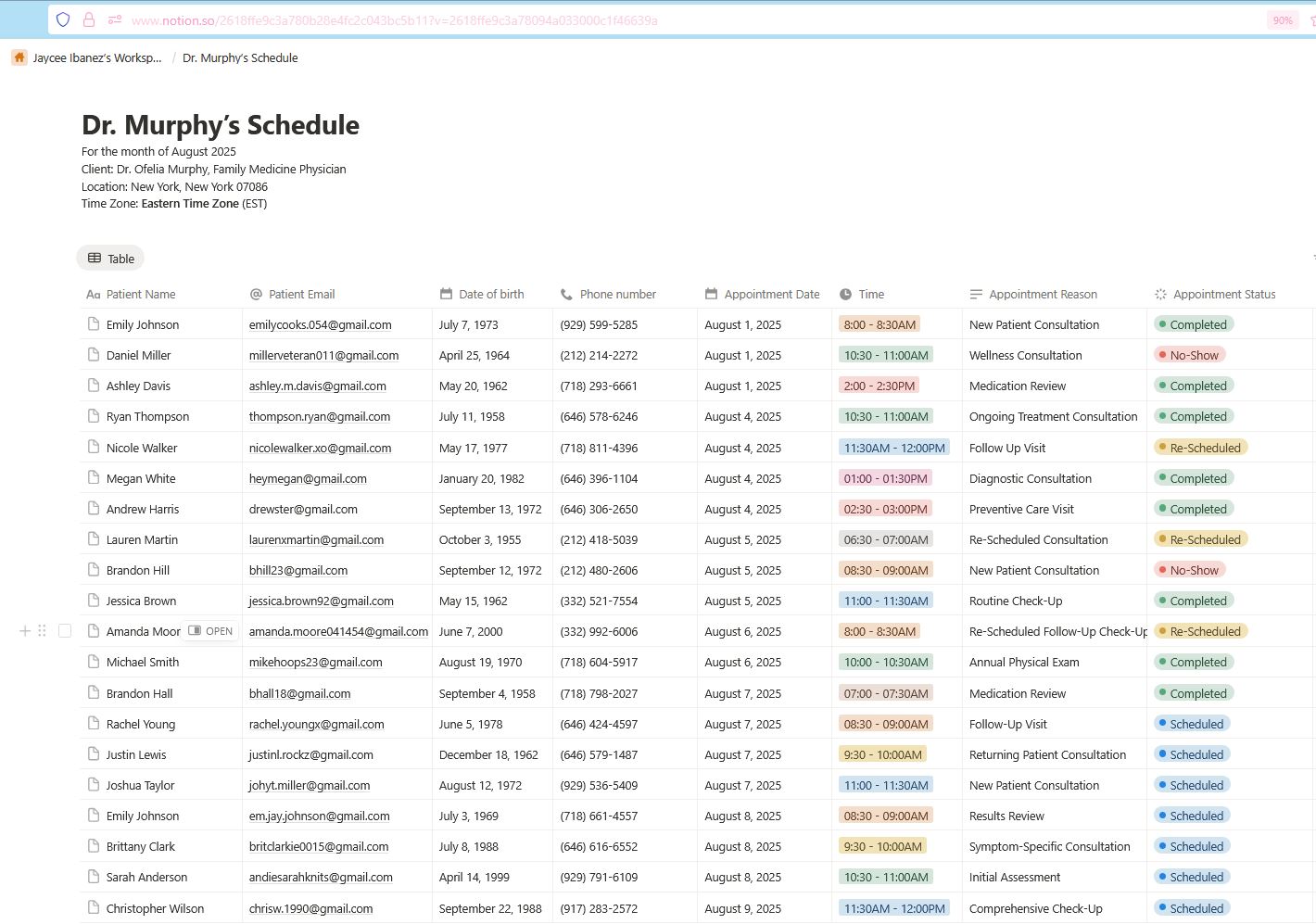Click the heymegan@gmail.com email link

[x=308, y=478]
